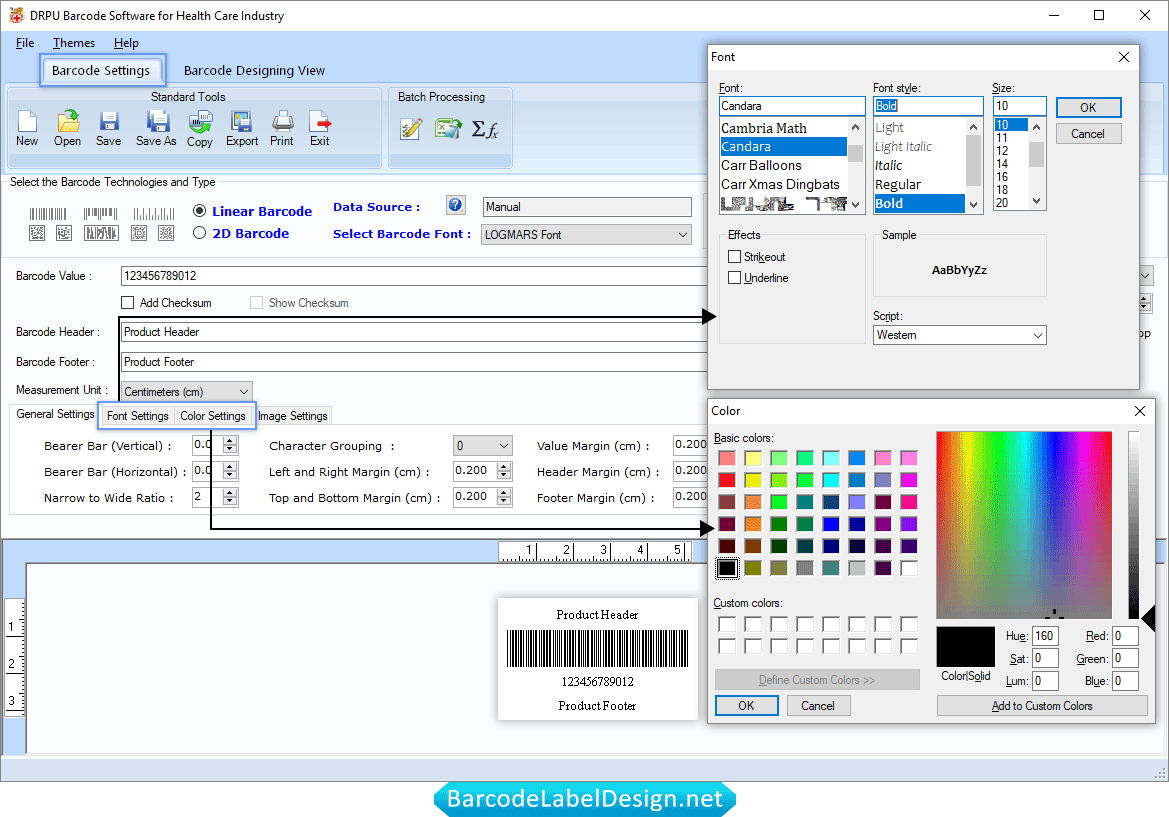Viewport: 1169px width, 817px height.
Task: Close the Color dialog
Action: 1139,411
